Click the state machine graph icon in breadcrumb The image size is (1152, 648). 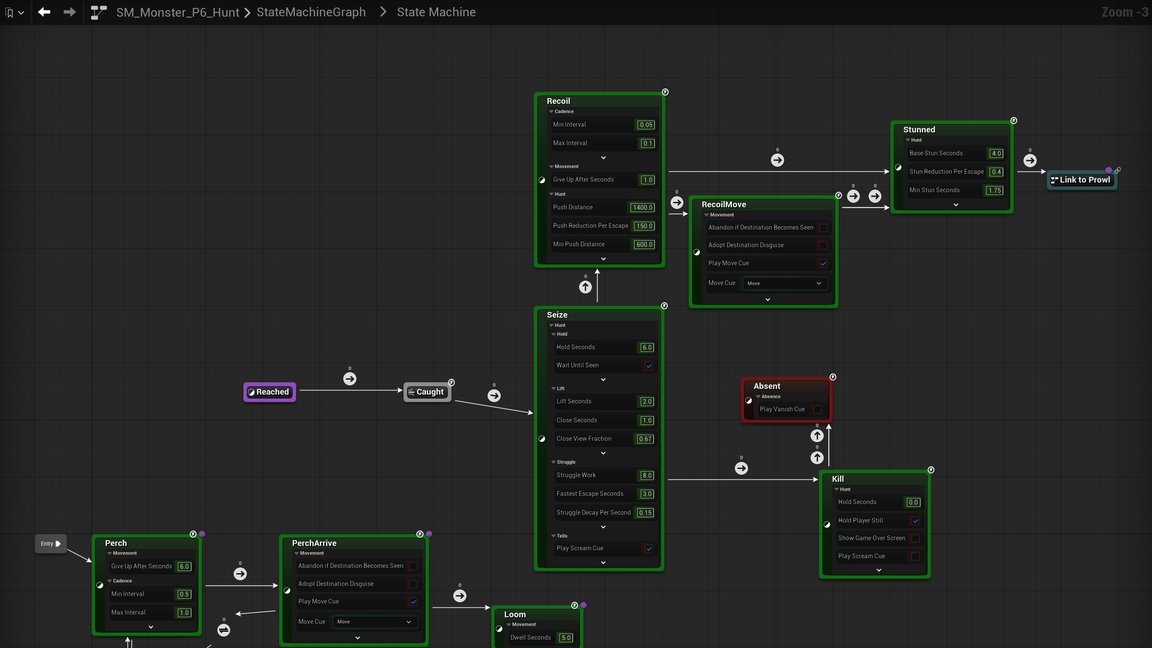[x=98, y=12]
